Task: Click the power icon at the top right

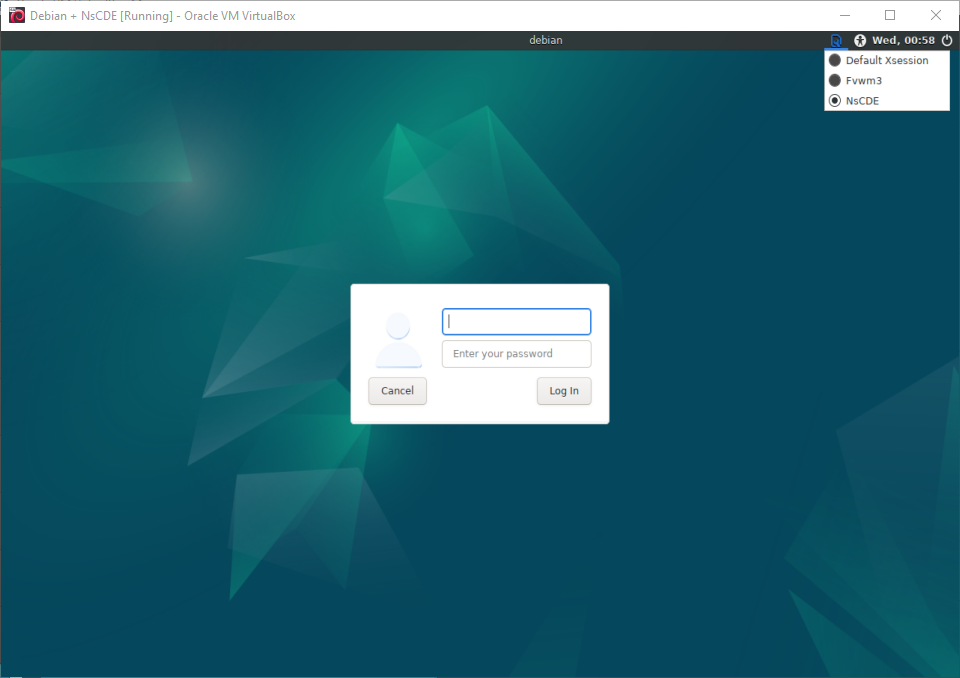Action: pyautogui.click(x=946, y=40)
